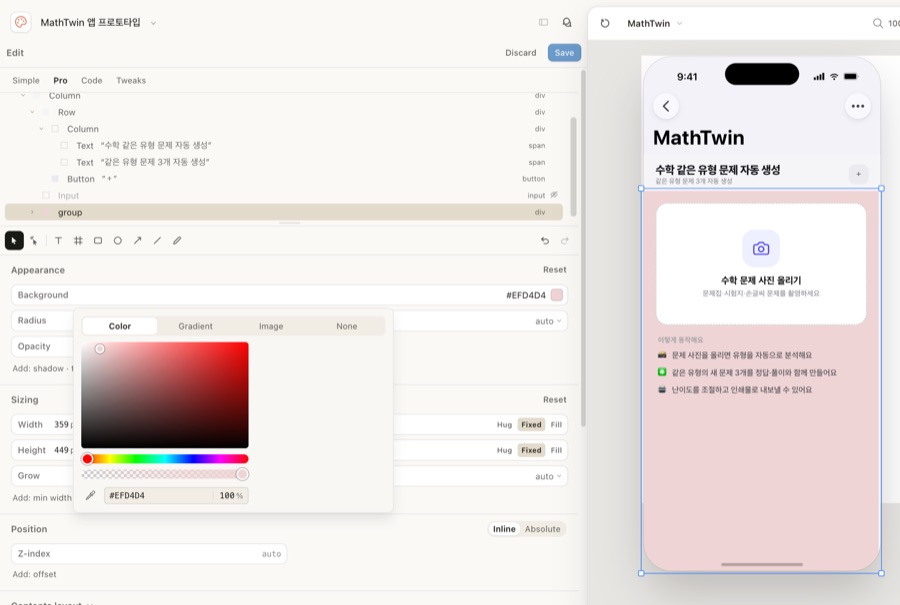Open the chat comments icon
The height and width of the screenshot is (605, 900).
(567, 22)
